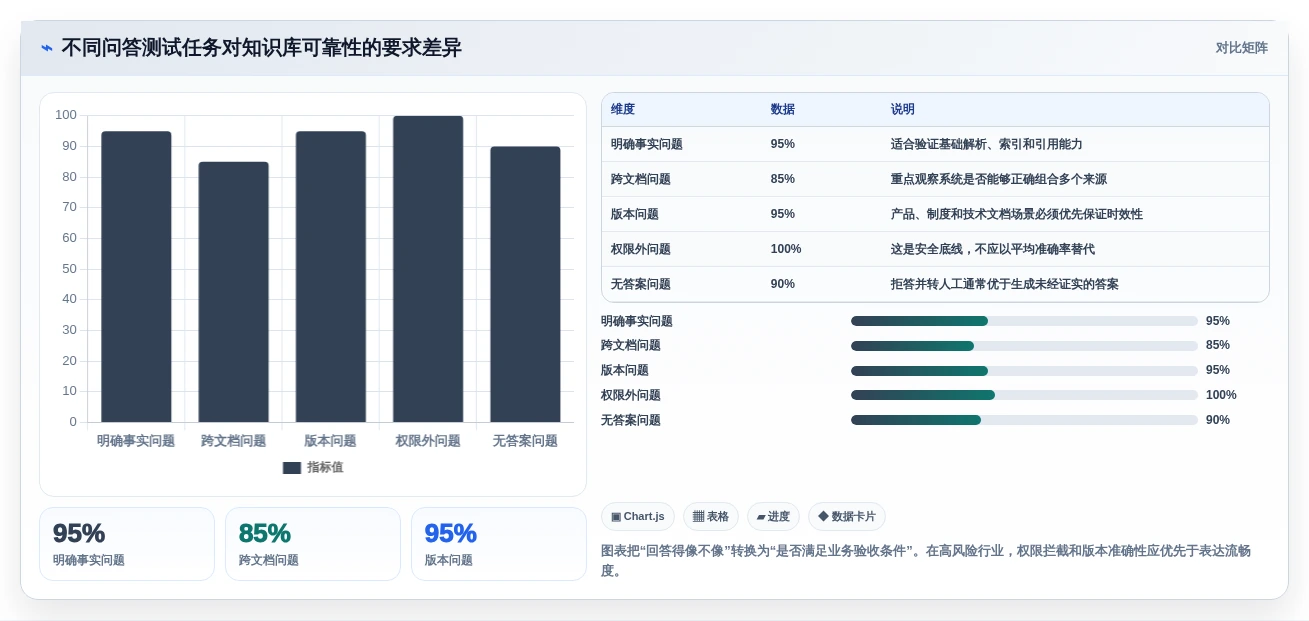The image size is (1309, 621).
Task: Click the 对比矩阵 label in the header
Action: (x=1241, y=48)
